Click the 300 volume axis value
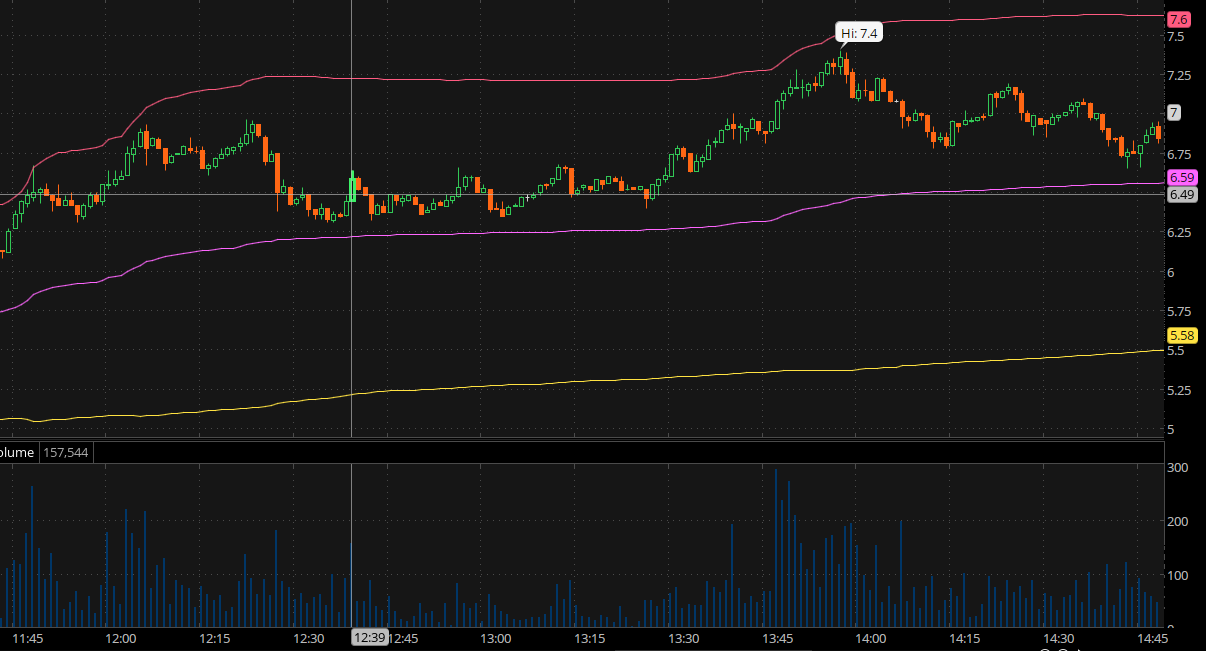Viewport: 1206px width, 651px height. pos(1177,468)
